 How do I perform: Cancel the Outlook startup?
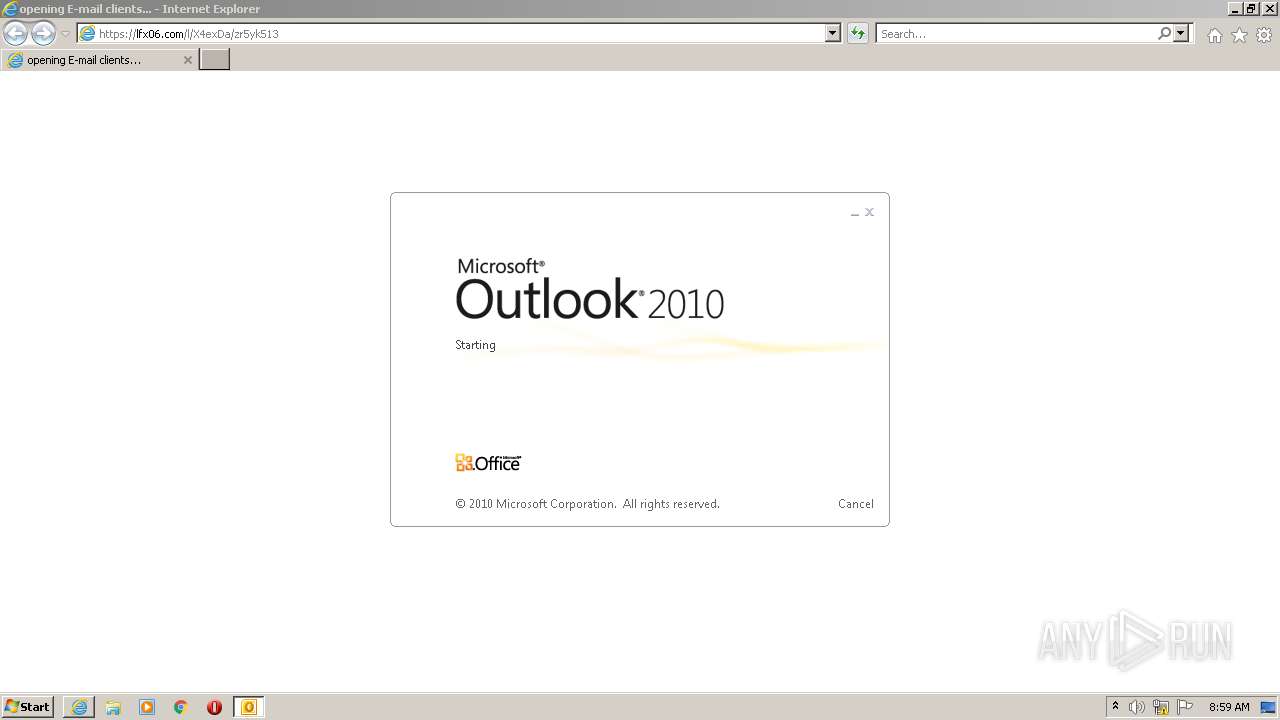click(856, 504)
